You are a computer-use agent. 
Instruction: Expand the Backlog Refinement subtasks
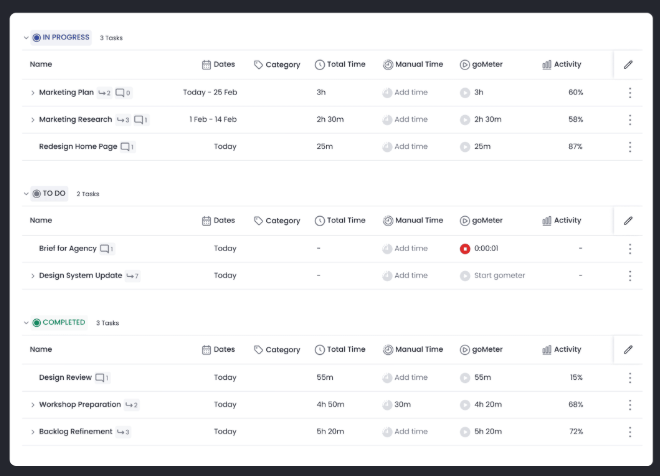(x=32, y=432)
